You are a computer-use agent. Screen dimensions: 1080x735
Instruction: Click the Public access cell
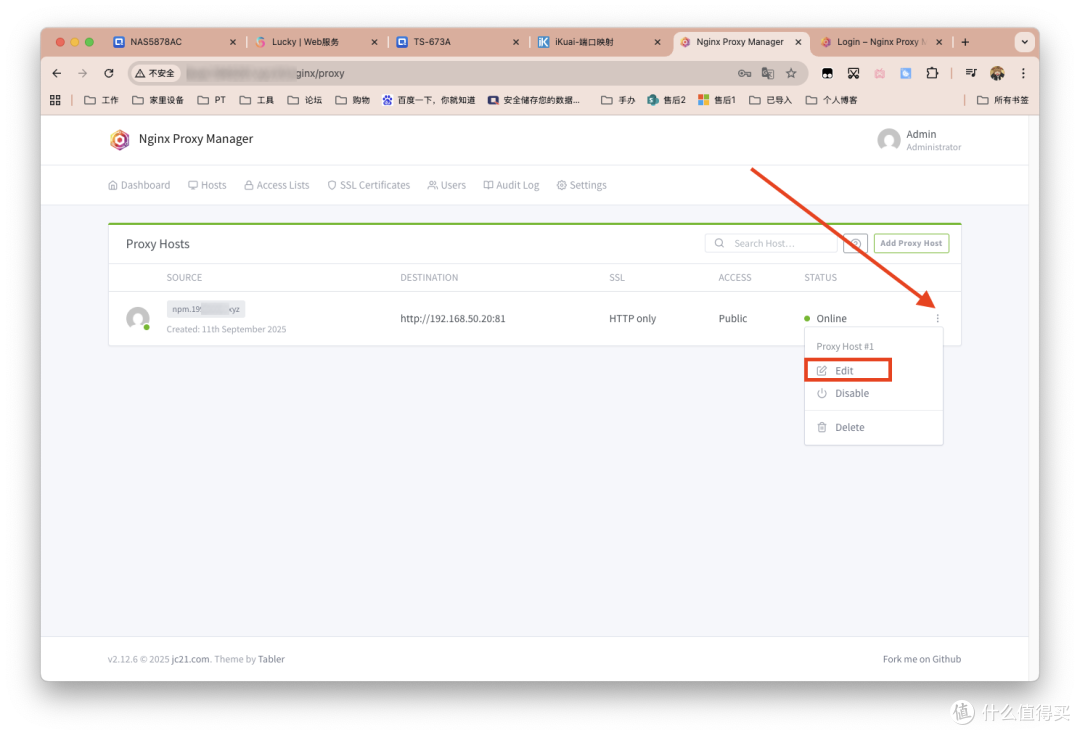tap(732, 318)
